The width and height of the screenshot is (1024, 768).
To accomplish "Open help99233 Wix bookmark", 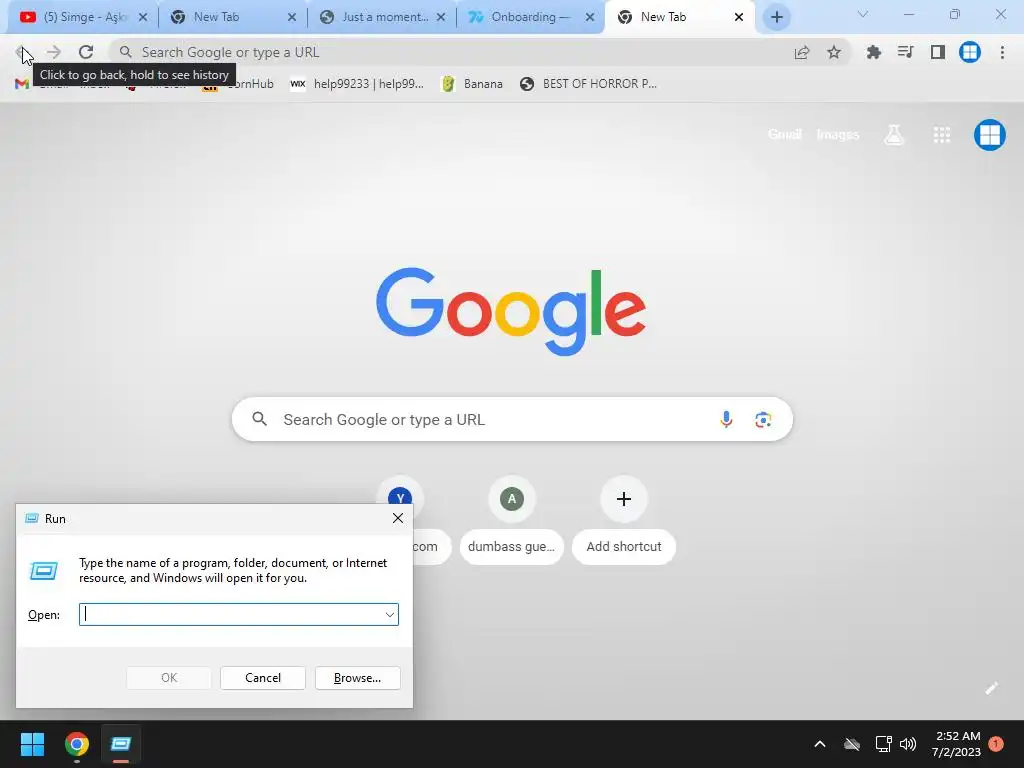I will point(357,84).
